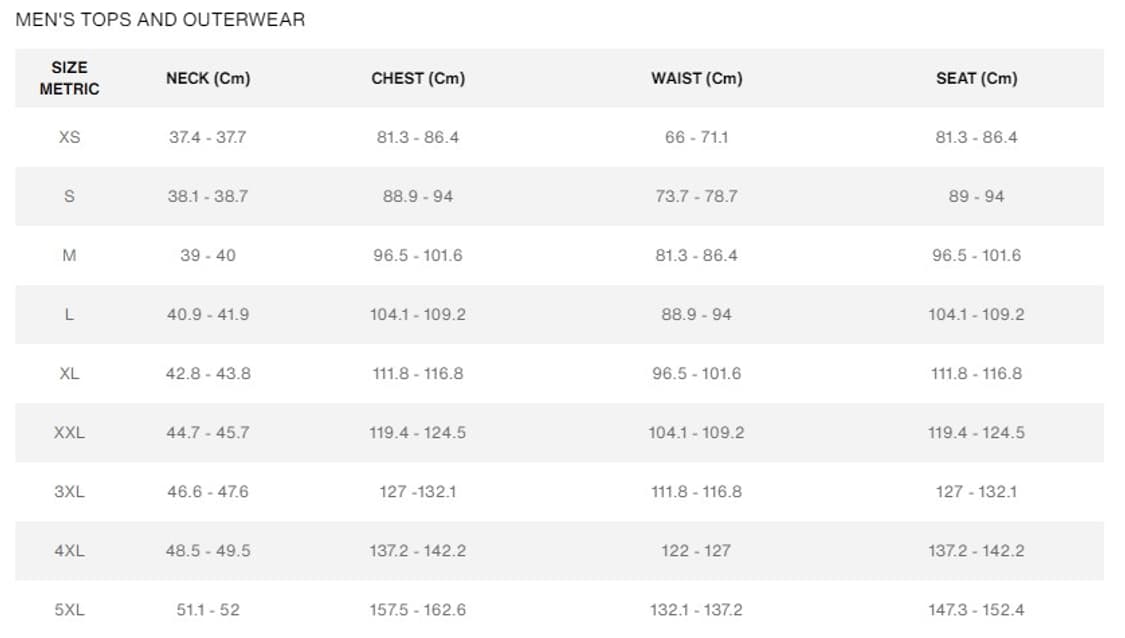Click the XS waist value 66 - 71.1
Screen dimensions: 1125x638
point(696,137)
